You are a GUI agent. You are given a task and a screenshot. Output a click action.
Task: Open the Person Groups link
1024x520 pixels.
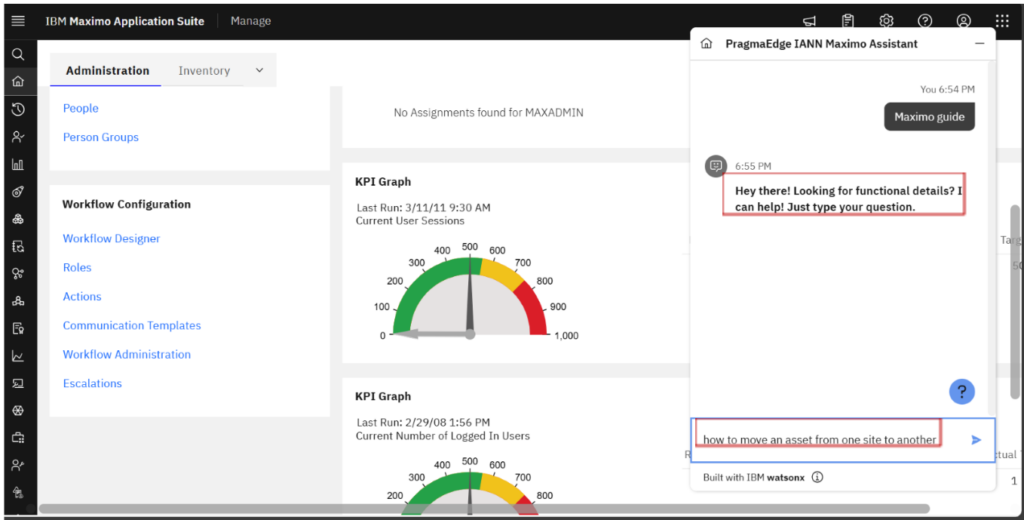(101, 137)
